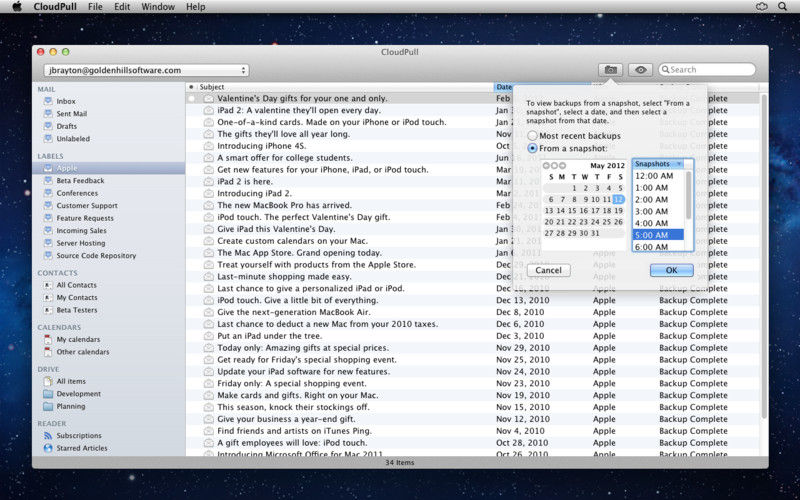The width and height of the screenshot is (800, 500).
Task: Select the 1:00 AM snapshot
Action: coord(658,188)
